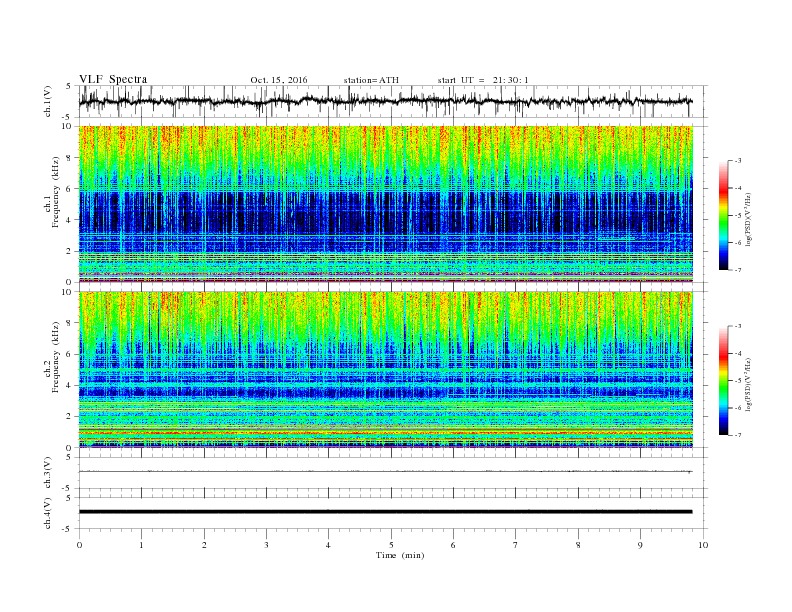This screenshot has height=612, width=792.
Task: Click time axis tick label "9"
Action: [640, 545]
